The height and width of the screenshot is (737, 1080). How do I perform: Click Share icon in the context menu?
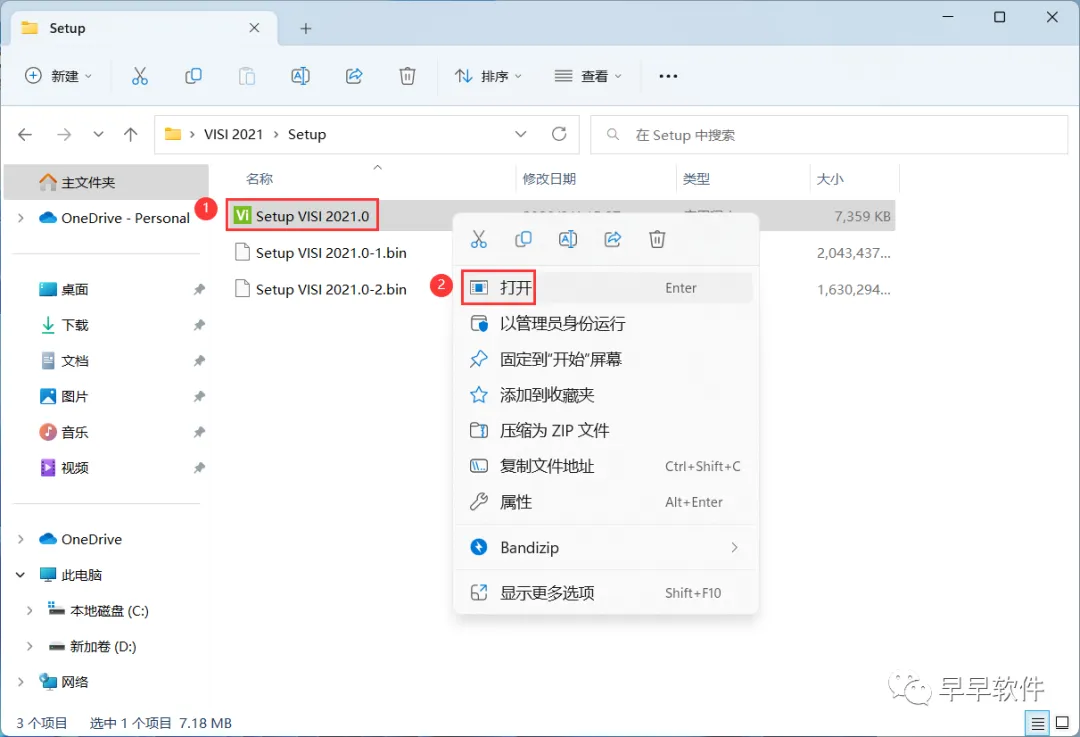(612, 239)
